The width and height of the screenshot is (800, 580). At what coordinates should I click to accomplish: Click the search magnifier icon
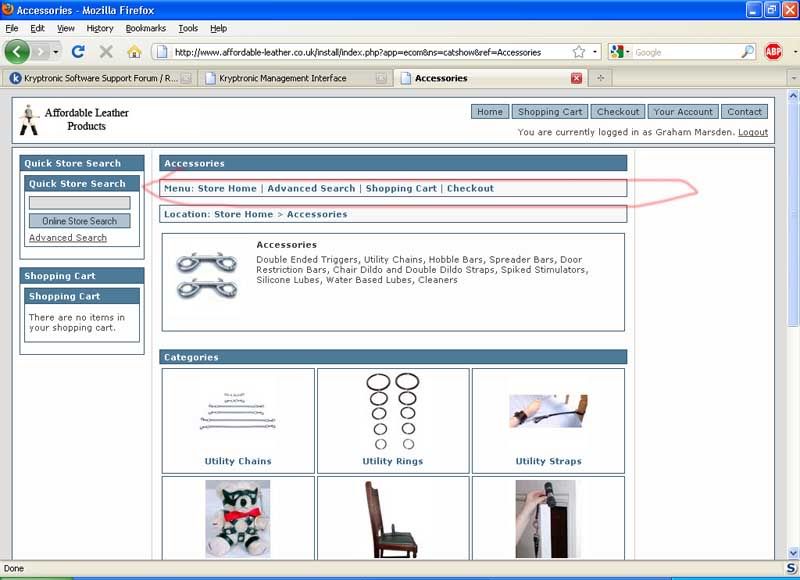[x=747, y=52]
